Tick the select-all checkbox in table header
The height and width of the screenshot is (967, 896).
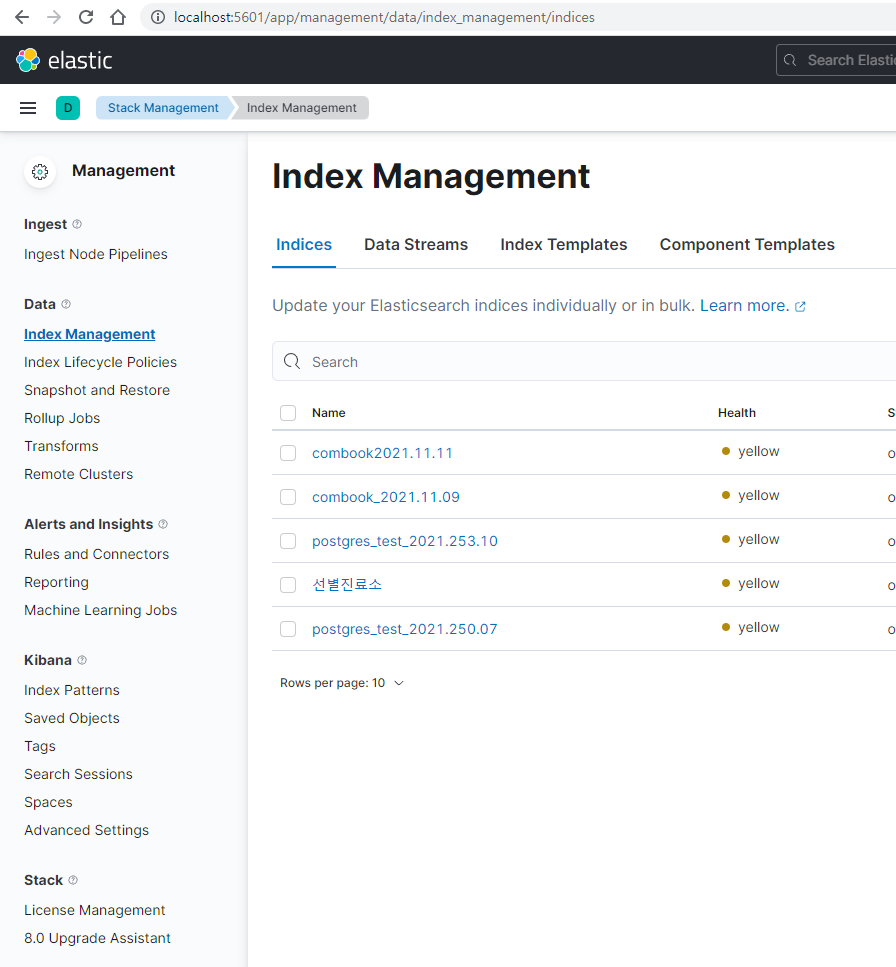pos(288,413)
